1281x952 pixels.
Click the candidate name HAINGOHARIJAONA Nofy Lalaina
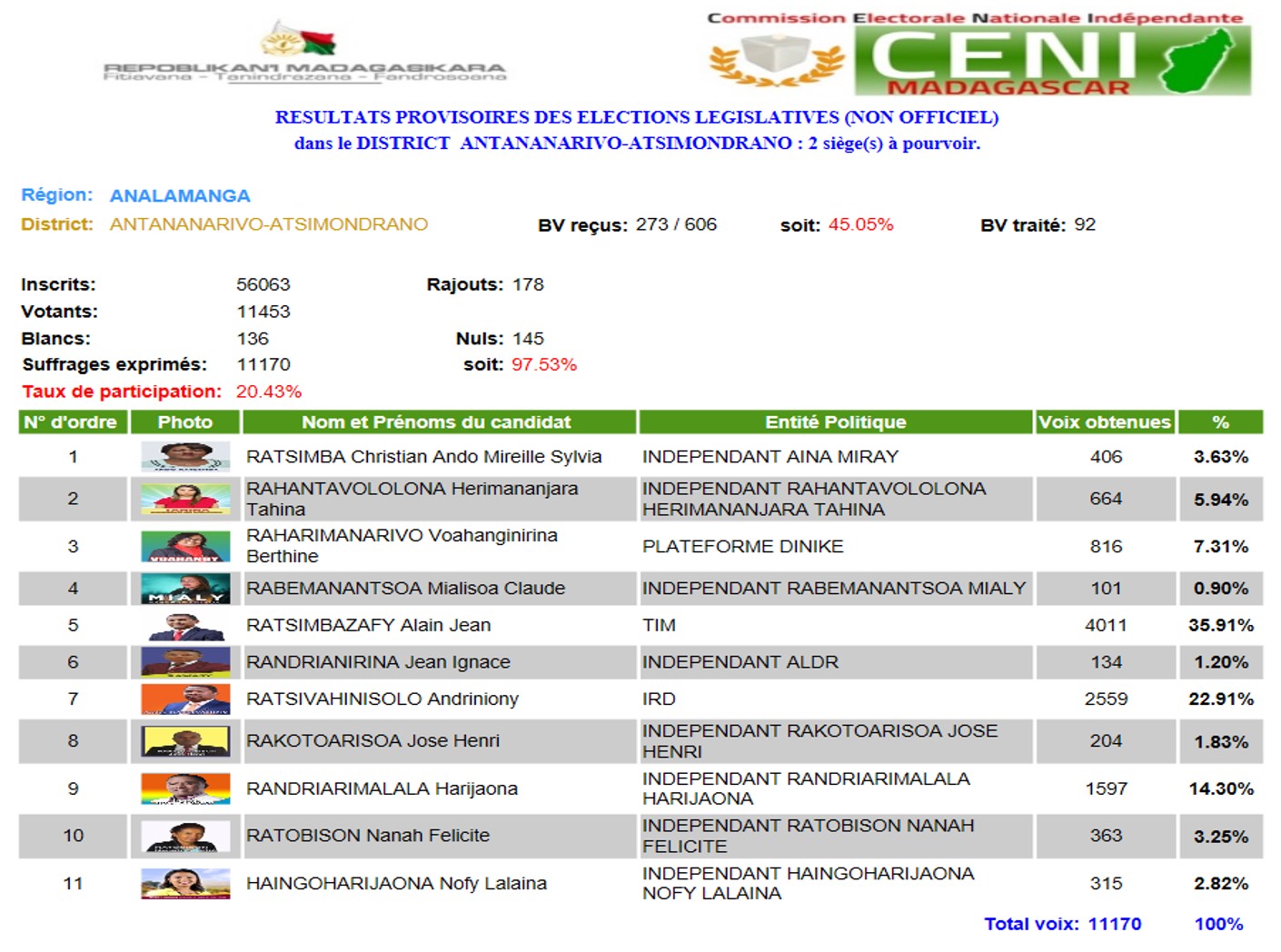pos(397,883)
